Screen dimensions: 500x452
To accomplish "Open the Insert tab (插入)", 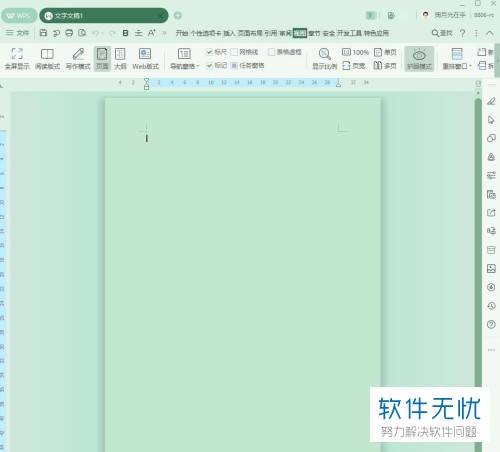I will point(229,33).
